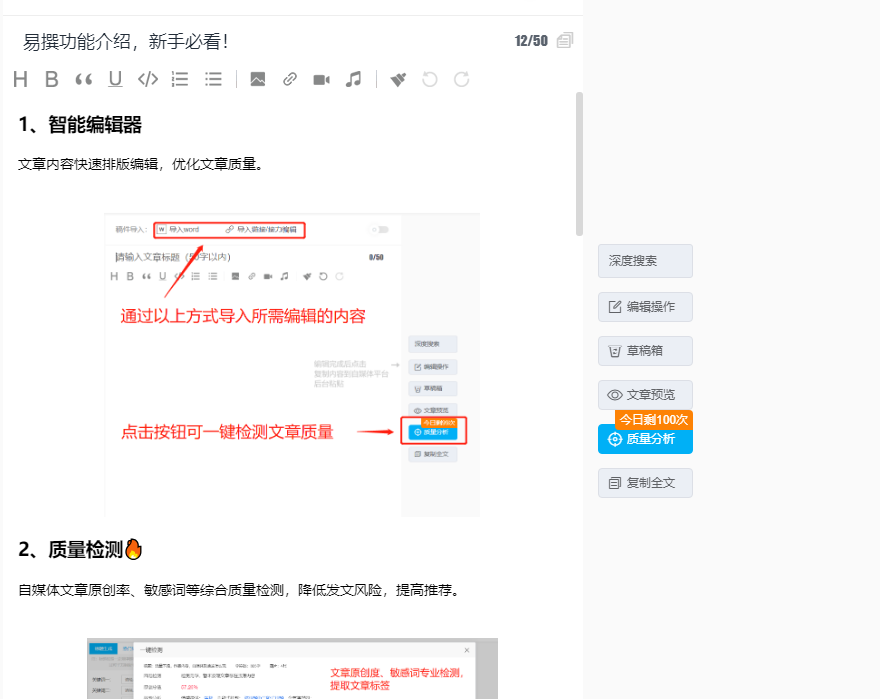Toggle bold formatting
Viewport: 880px width, 699px height.
tap(51, 79)
